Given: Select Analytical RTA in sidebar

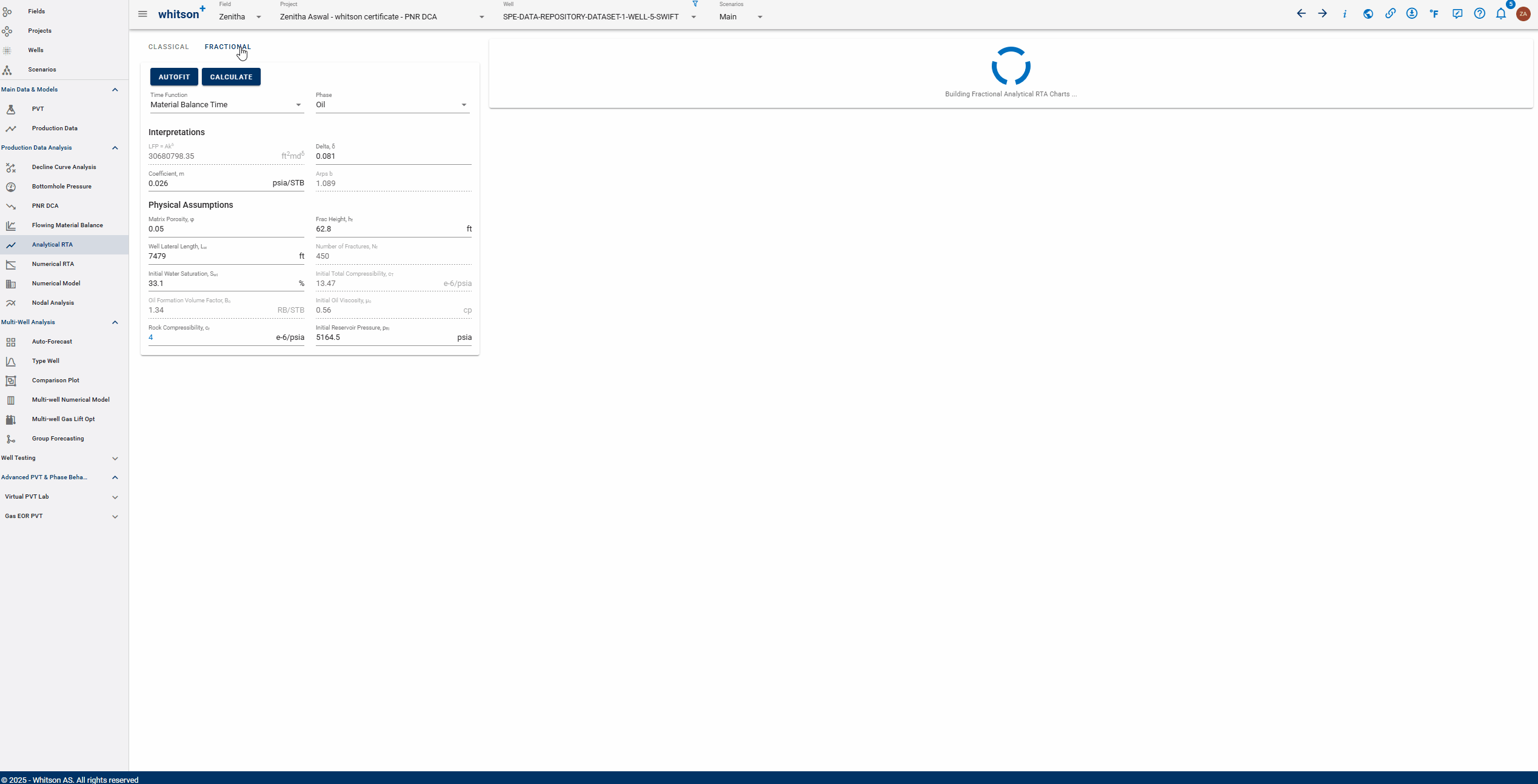Looking at the screenshot, I should [x=64, y=245].
